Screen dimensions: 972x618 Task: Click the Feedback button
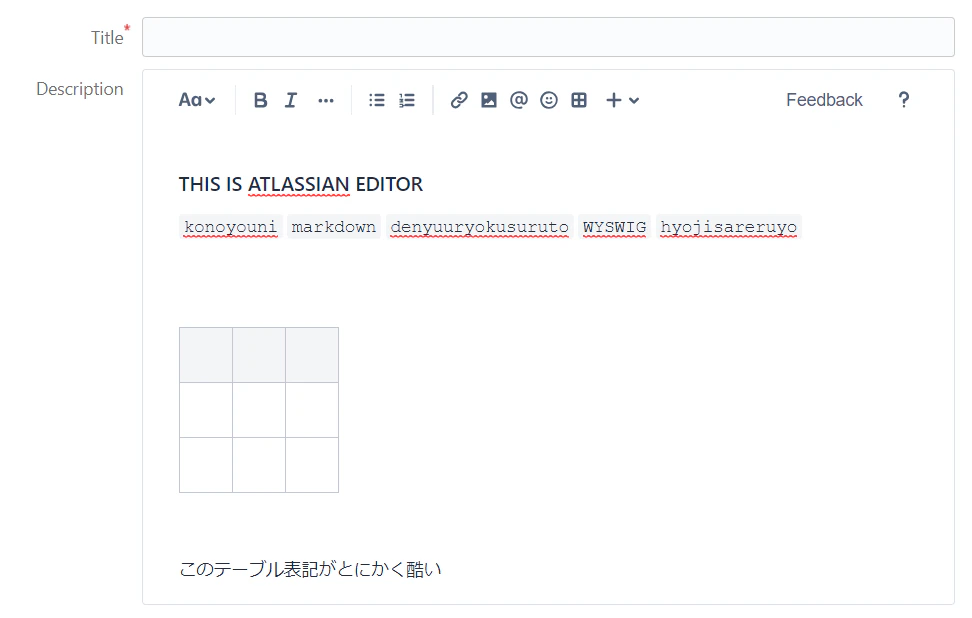824,100
